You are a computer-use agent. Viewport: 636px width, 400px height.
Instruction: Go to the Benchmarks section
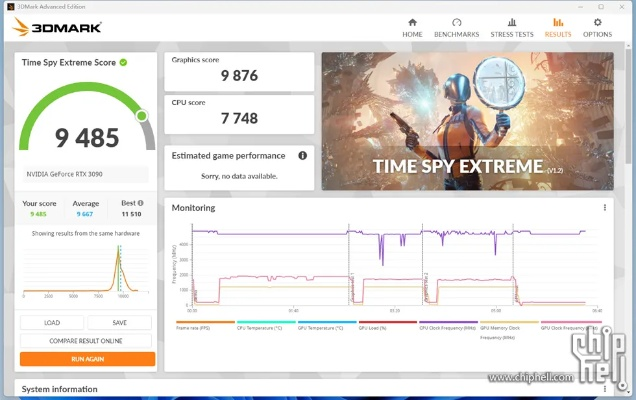(456, 27)
